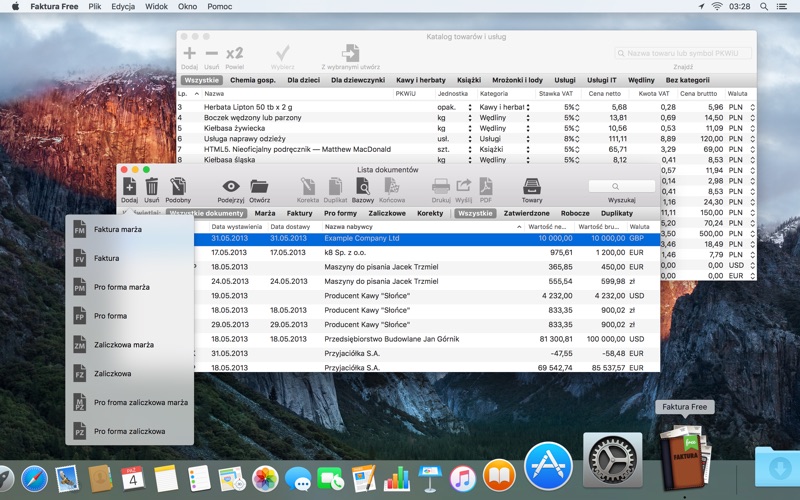Open Jednostka dropdown for Herbata Lipton row

[x=470, y=107]
